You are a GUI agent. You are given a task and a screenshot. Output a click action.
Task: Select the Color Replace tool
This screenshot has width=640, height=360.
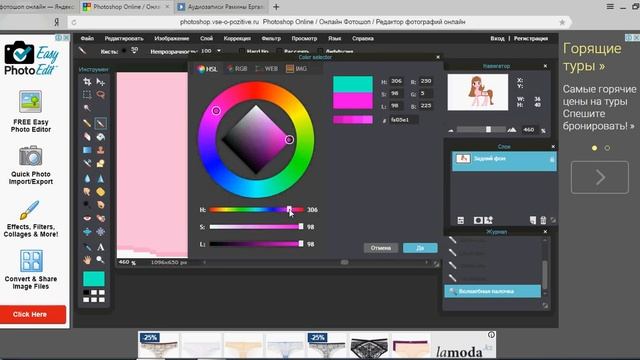(87, 164)
